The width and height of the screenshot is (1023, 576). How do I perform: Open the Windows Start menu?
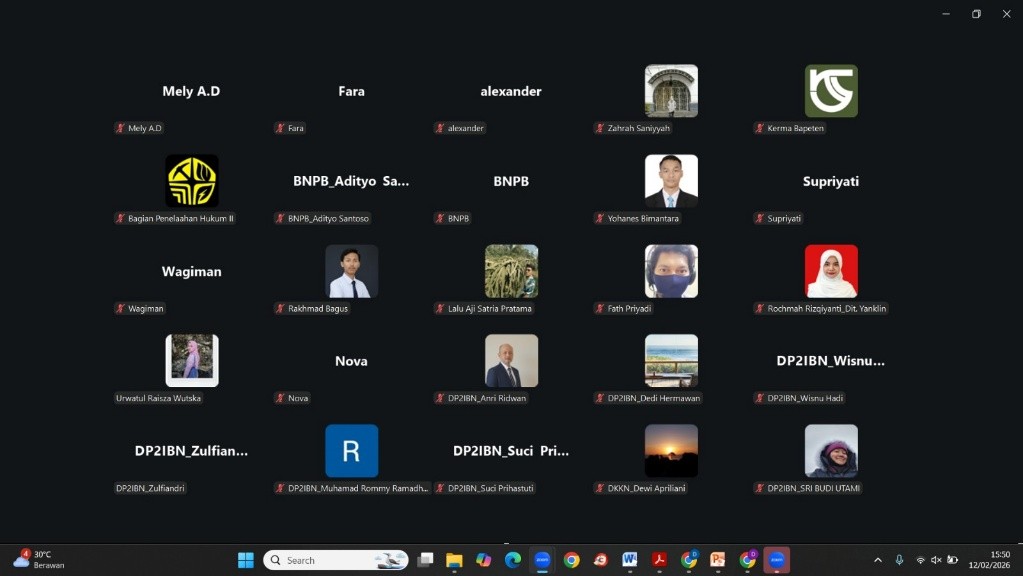coord(245,560)
